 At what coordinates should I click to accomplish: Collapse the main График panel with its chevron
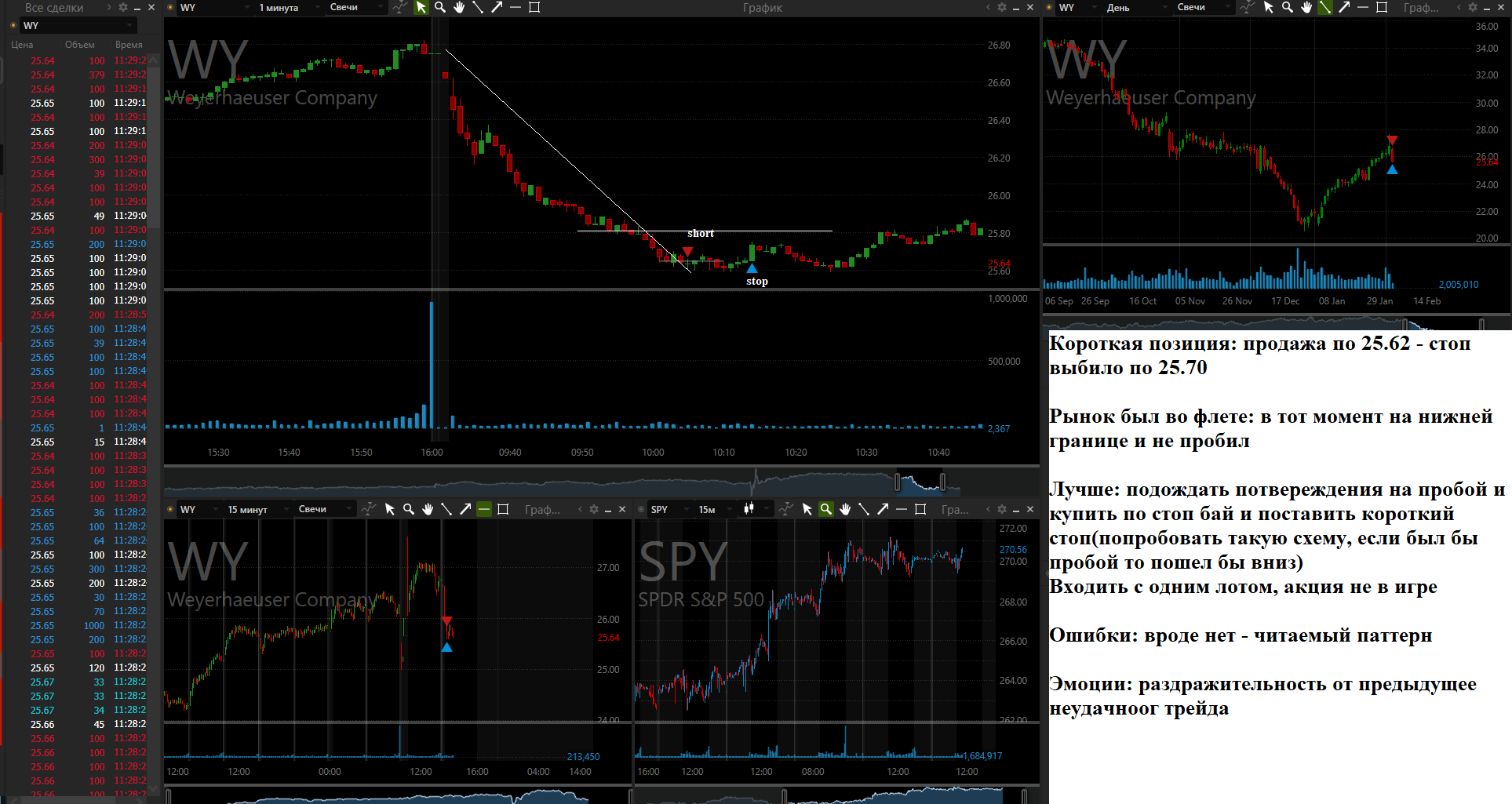click(x=988, y=7)
